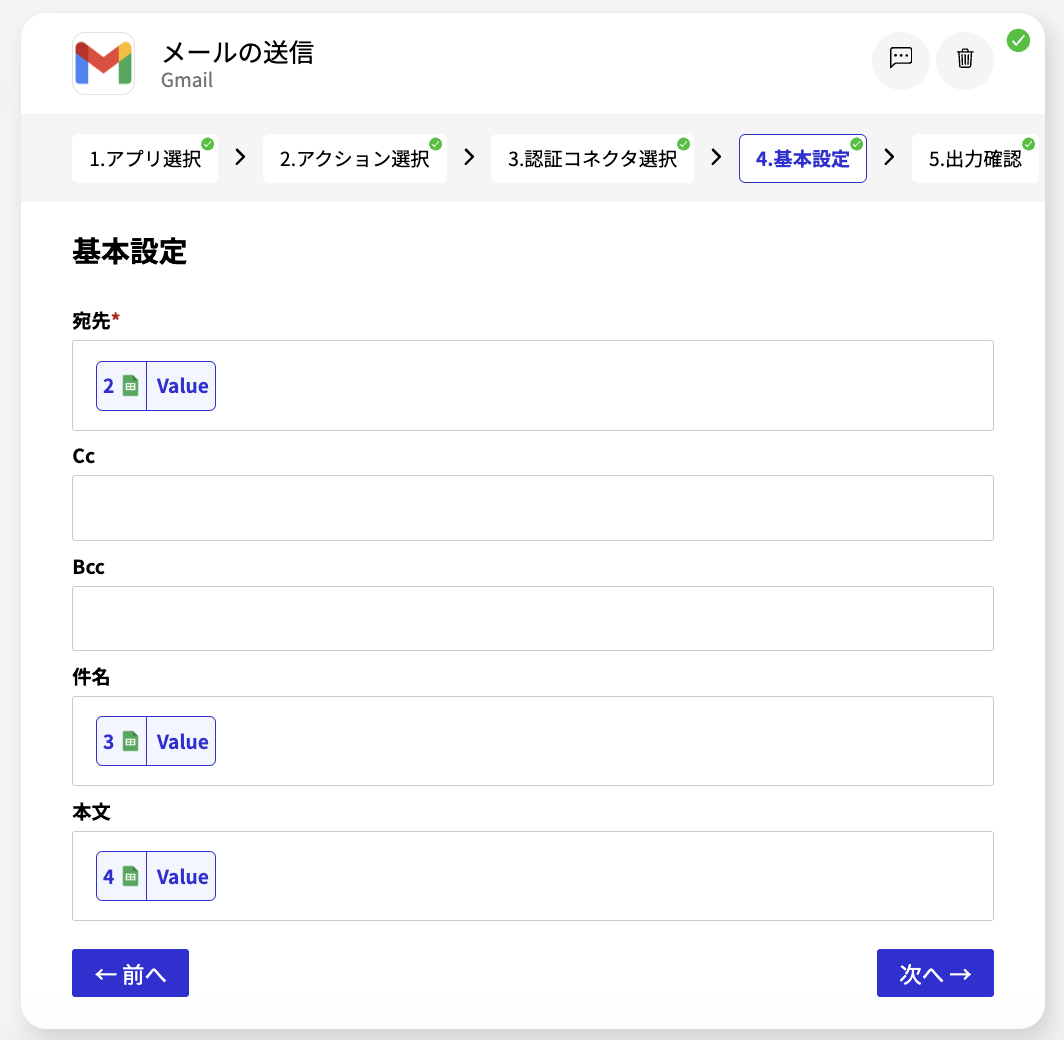Image resolution: width=1064 pixels, height=1040 pixels.
Task: Click into the Cc input field
Action: click(533, 508)
